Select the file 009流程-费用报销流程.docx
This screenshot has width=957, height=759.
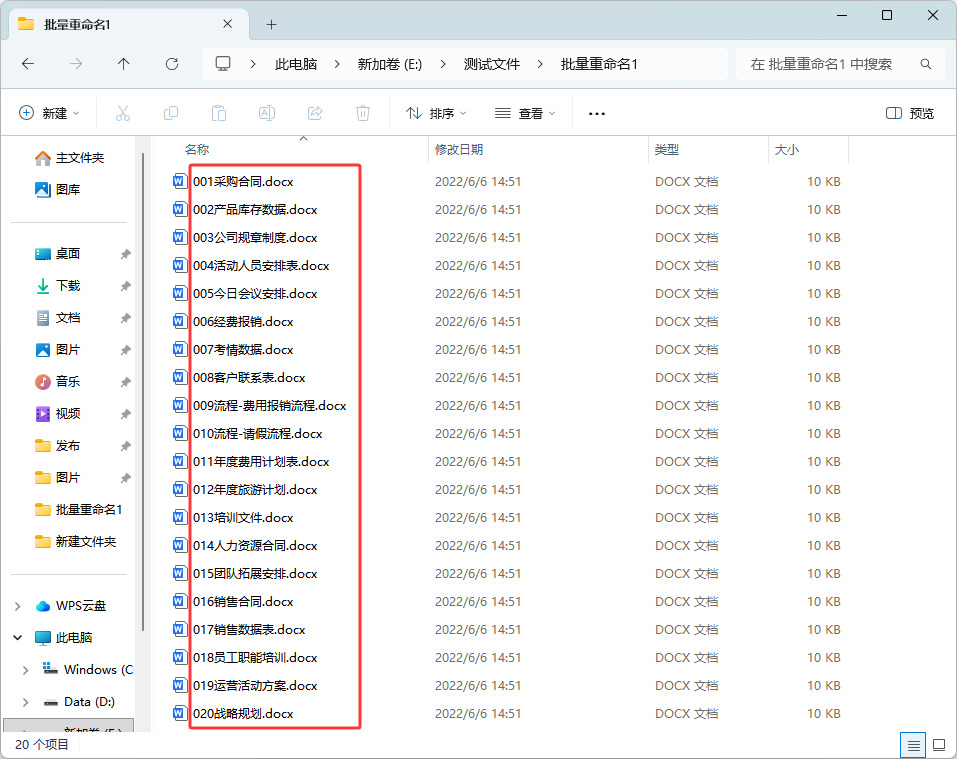[270, 406]
